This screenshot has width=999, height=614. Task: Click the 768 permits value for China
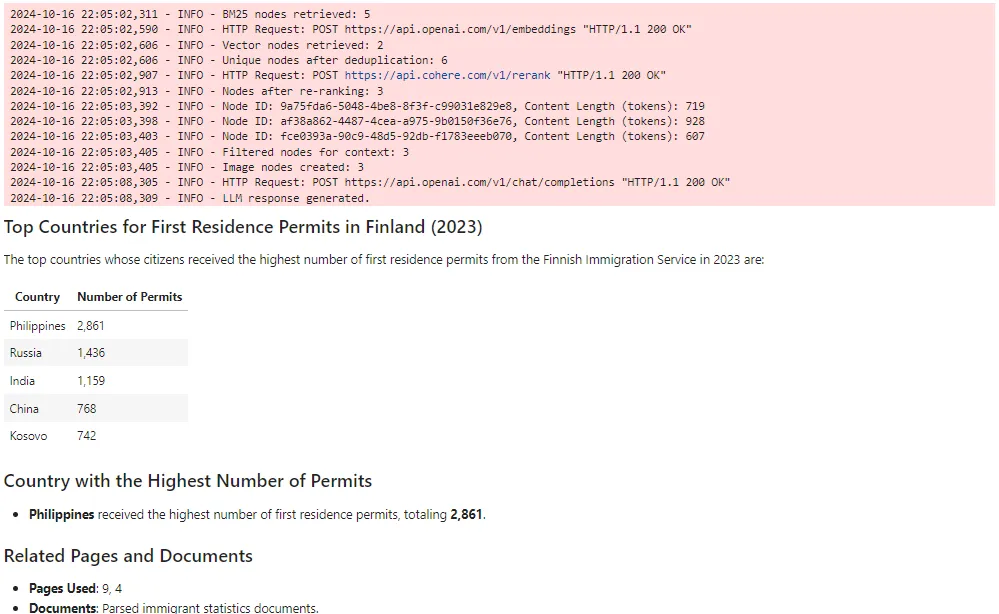pos(87,409)
